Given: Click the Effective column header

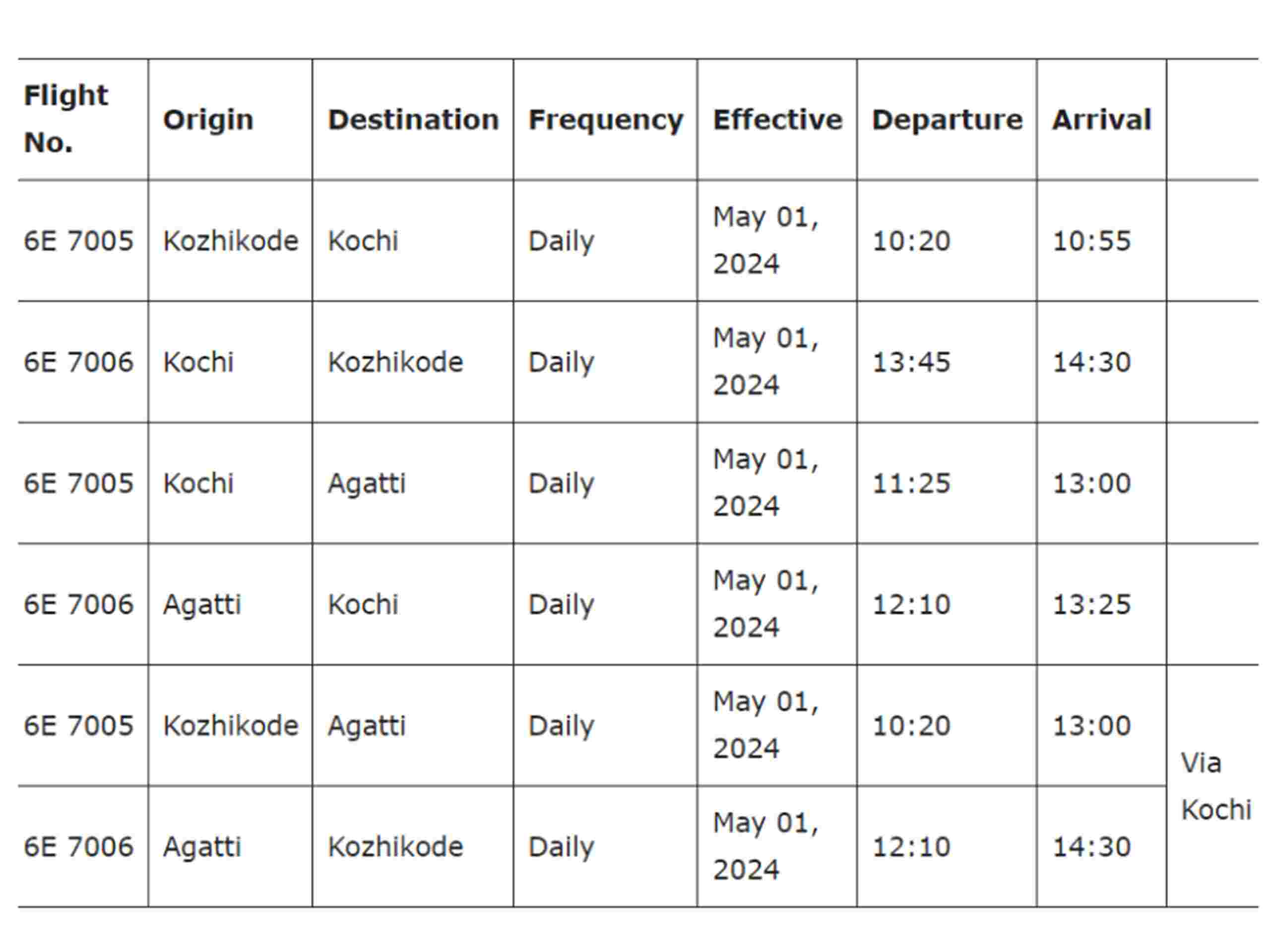Looking at the screenshot, I should pyautogui.click(x=777, y=120).
